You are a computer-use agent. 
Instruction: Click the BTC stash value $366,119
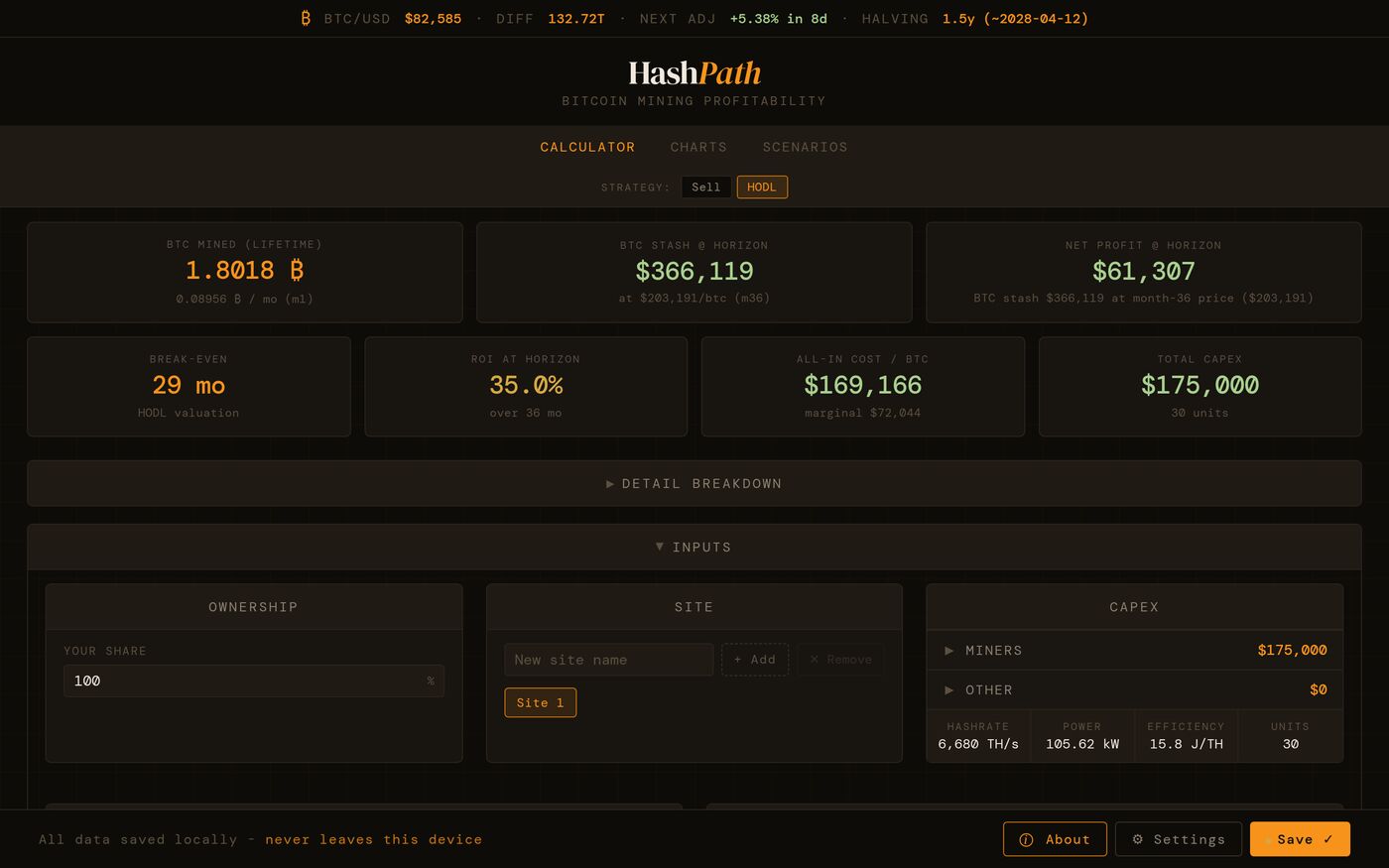click(x=694, y=271)
